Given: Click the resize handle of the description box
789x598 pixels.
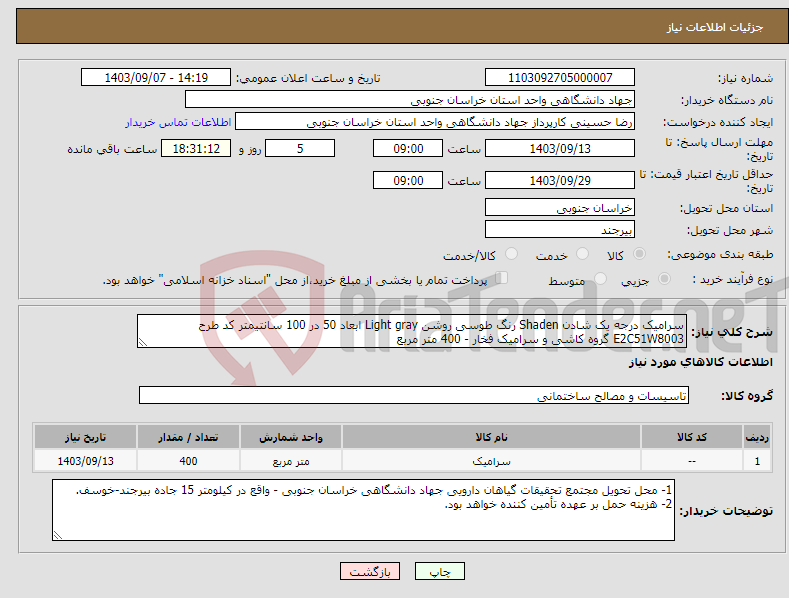Looking at the screenshot, I should (x=143, y=342).
